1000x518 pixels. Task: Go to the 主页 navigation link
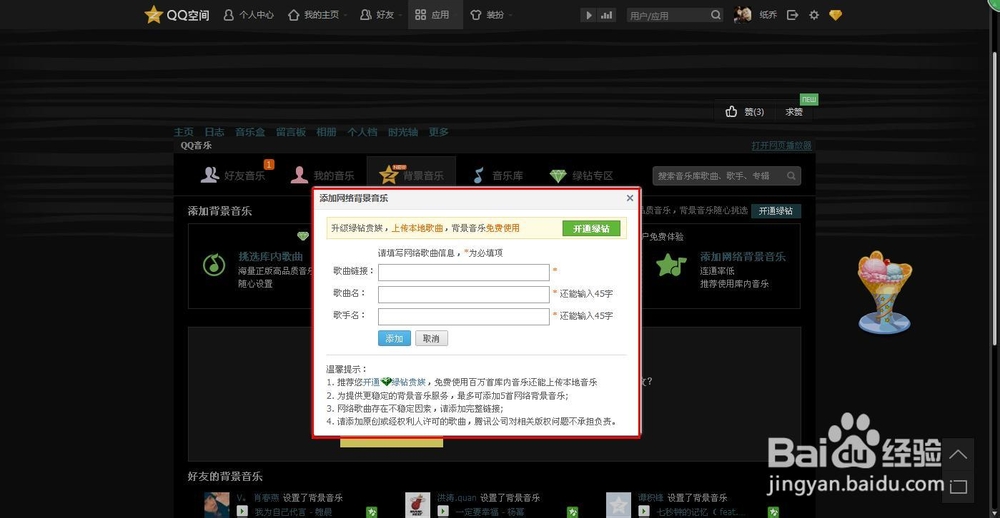[184, 132]
